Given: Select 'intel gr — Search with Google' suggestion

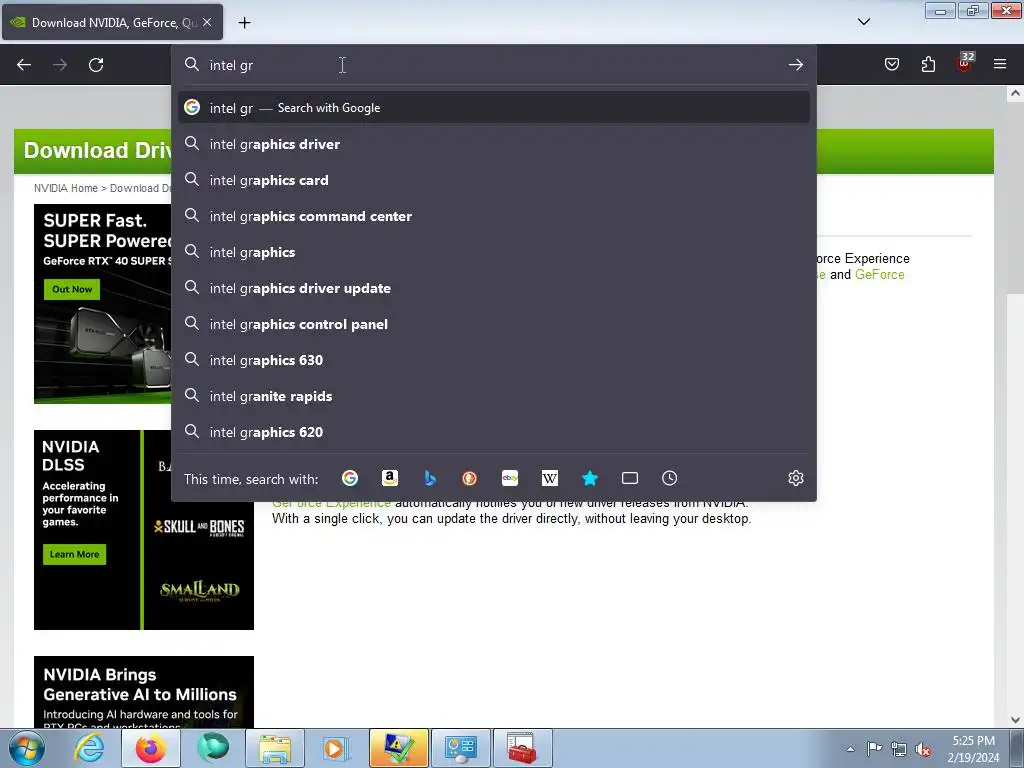Looking at the screenshot, I should tap(494, 108).
